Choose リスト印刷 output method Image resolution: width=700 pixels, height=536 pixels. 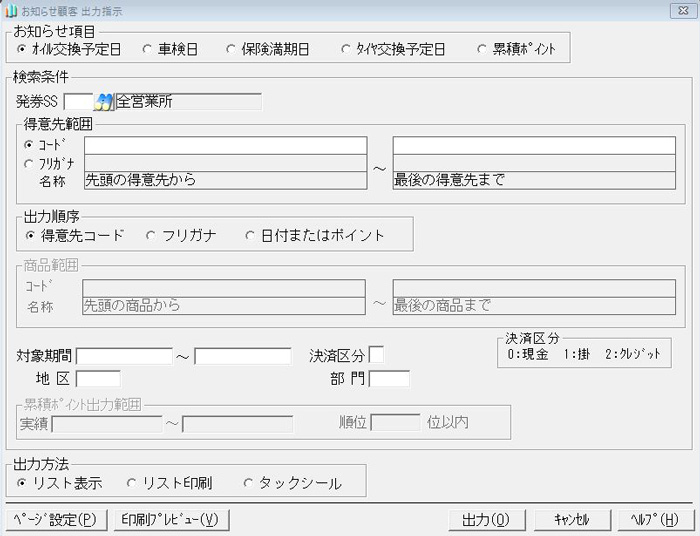tap(133, 483)
